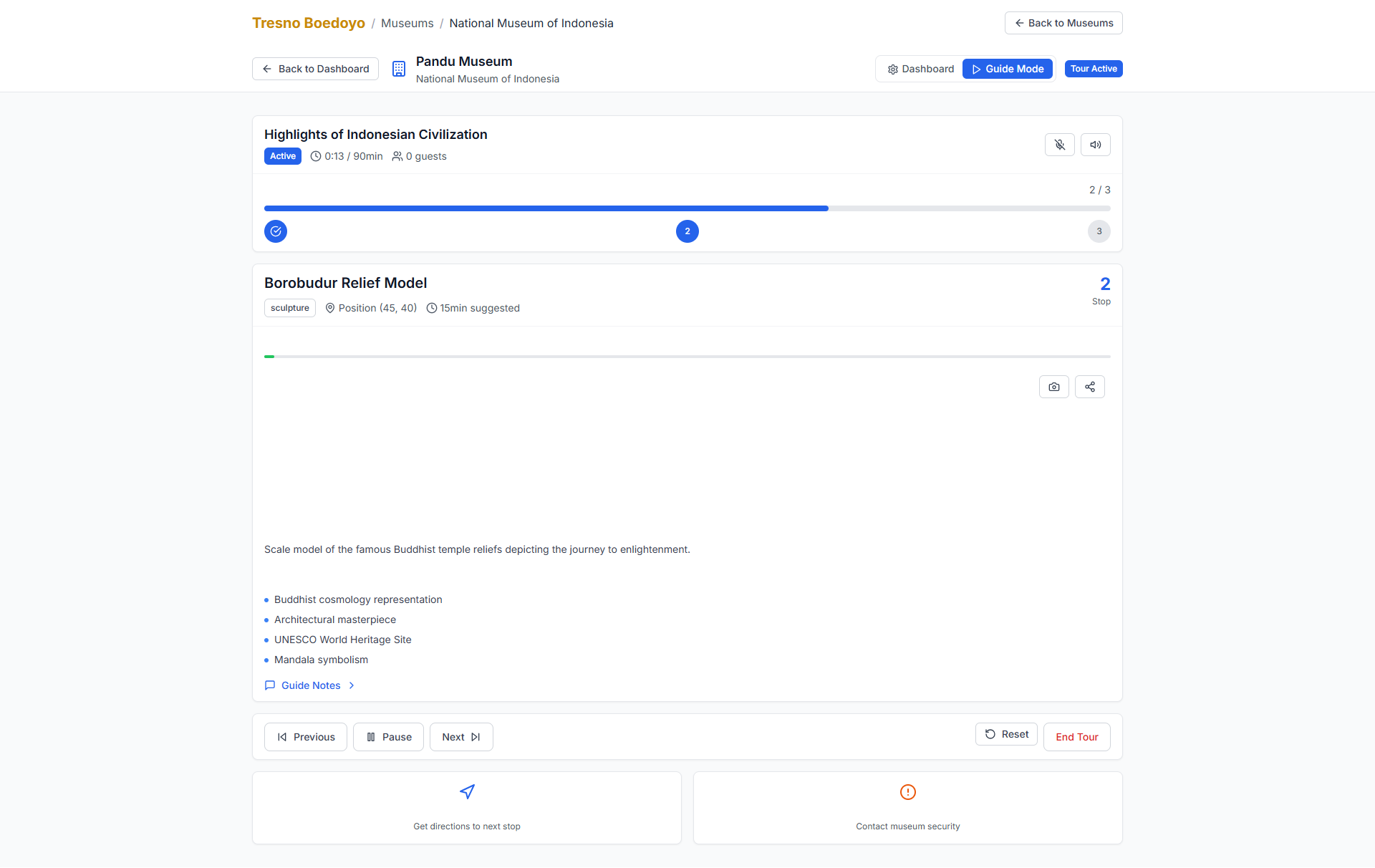The width and height of the screenshot is (1375, 868).
Task: Click the directions arrow icon
Action: (467, 791)
